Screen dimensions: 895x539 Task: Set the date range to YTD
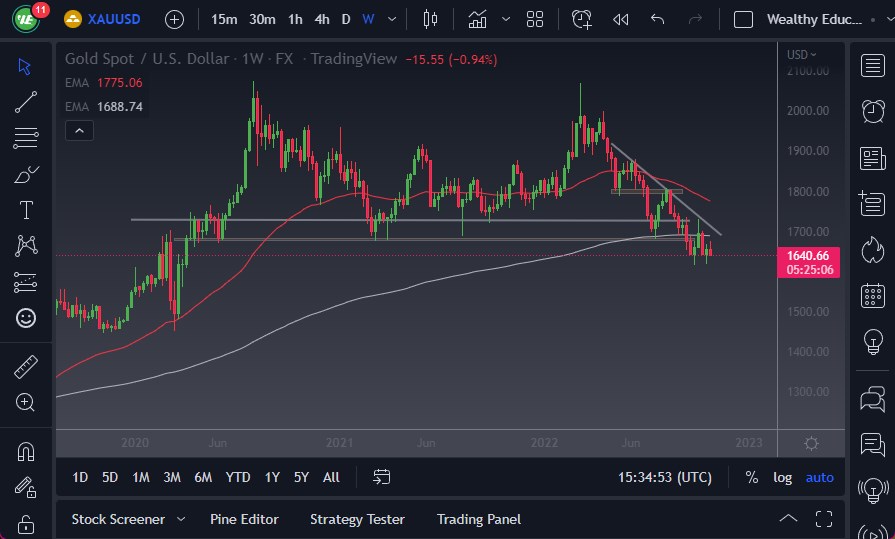point(238,477)
